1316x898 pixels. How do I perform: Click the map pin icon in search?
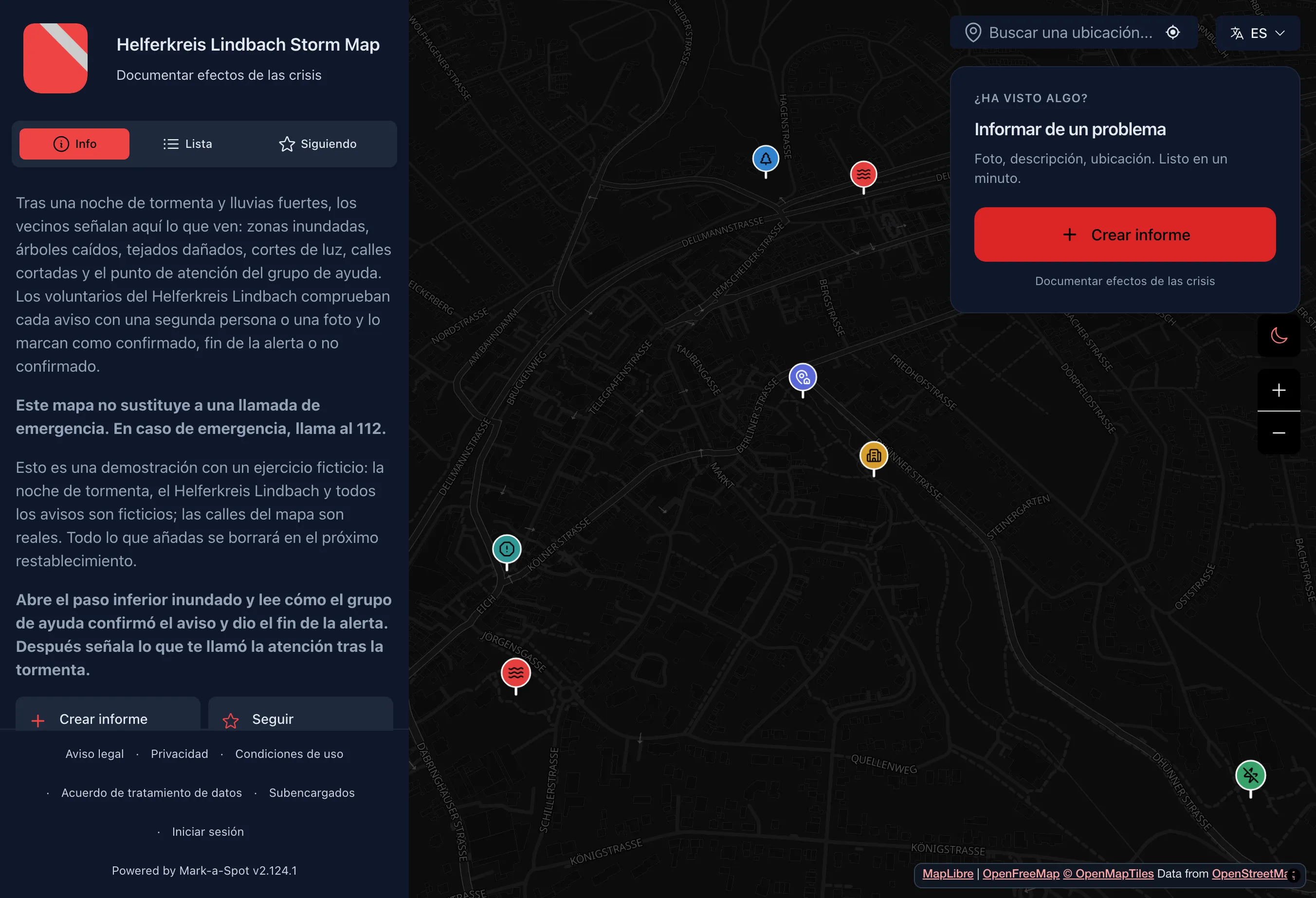973,33
